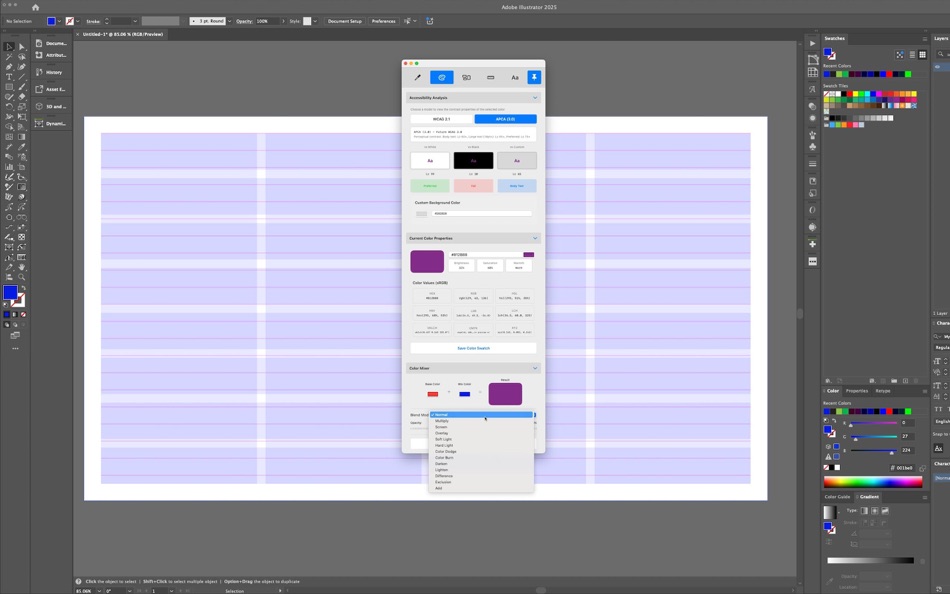Open the Aa typography tab in plugin

[514, 78]
